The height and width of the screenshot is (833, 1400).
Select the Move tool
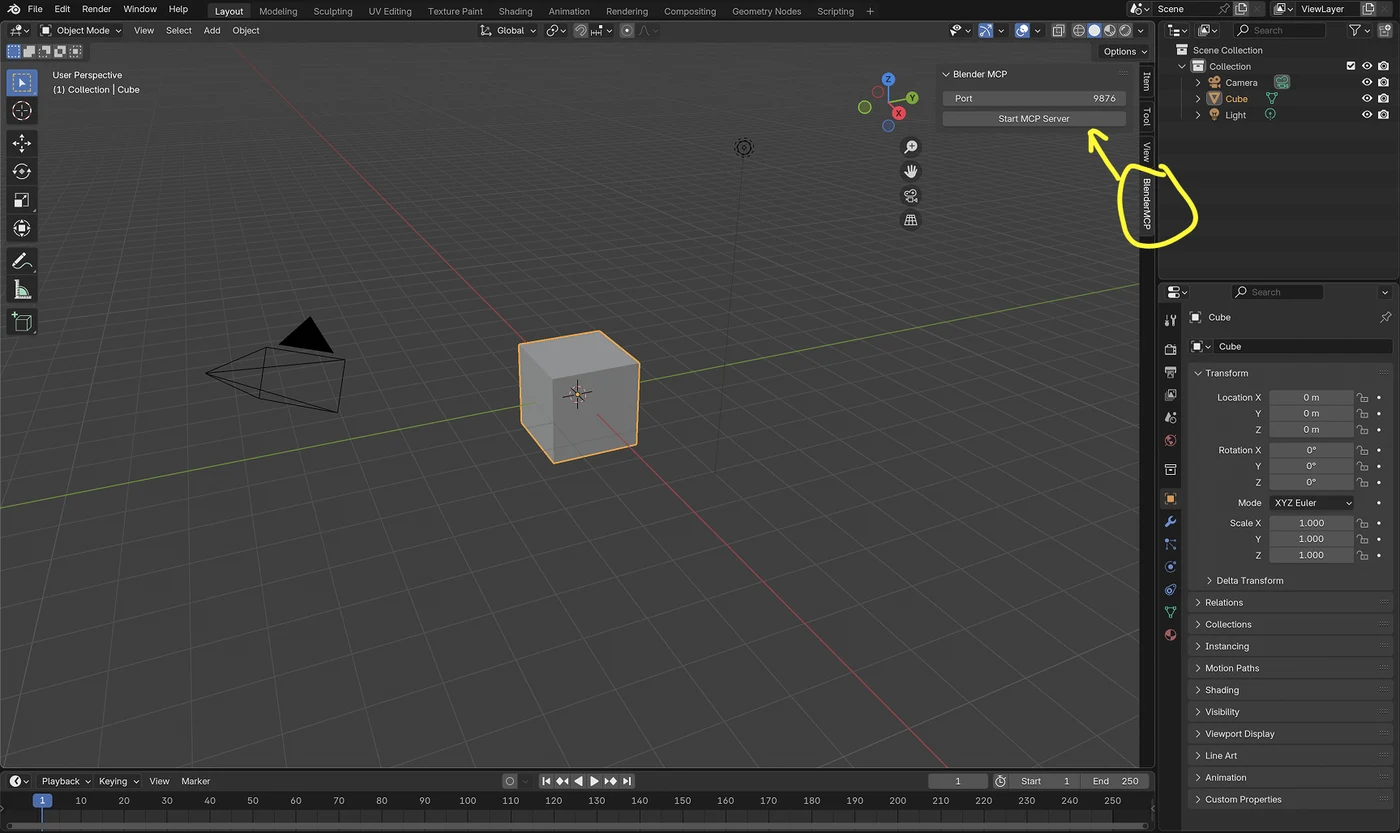[21, 144]
